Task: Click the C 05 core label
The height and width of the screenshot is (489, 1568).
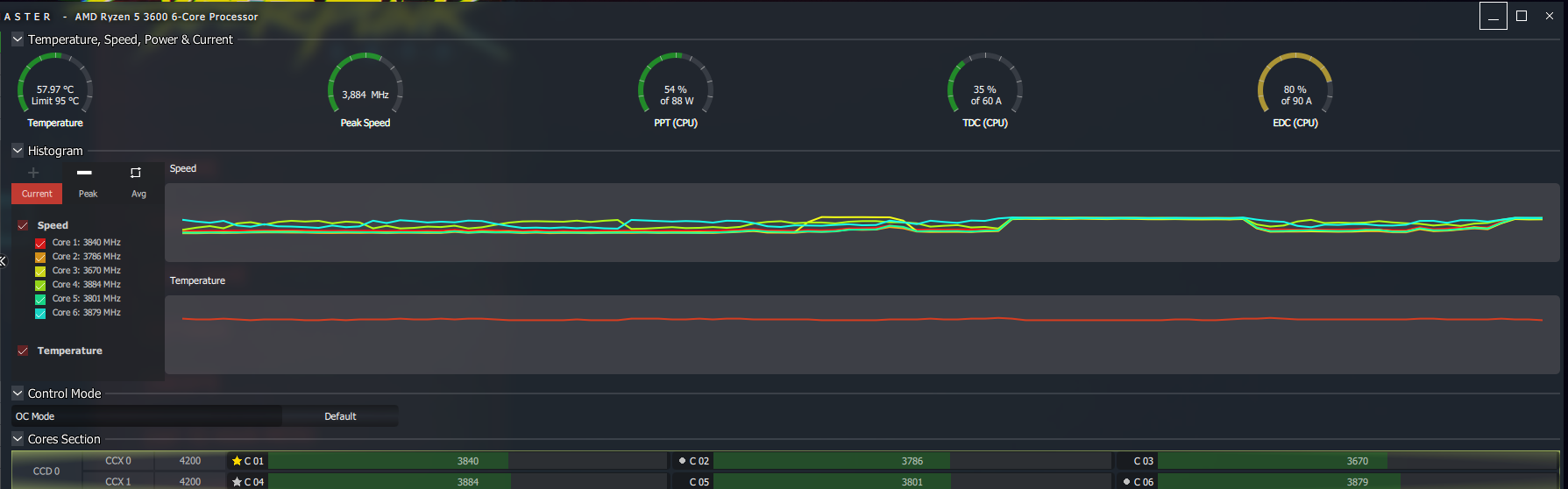Action: coord(699,482)
